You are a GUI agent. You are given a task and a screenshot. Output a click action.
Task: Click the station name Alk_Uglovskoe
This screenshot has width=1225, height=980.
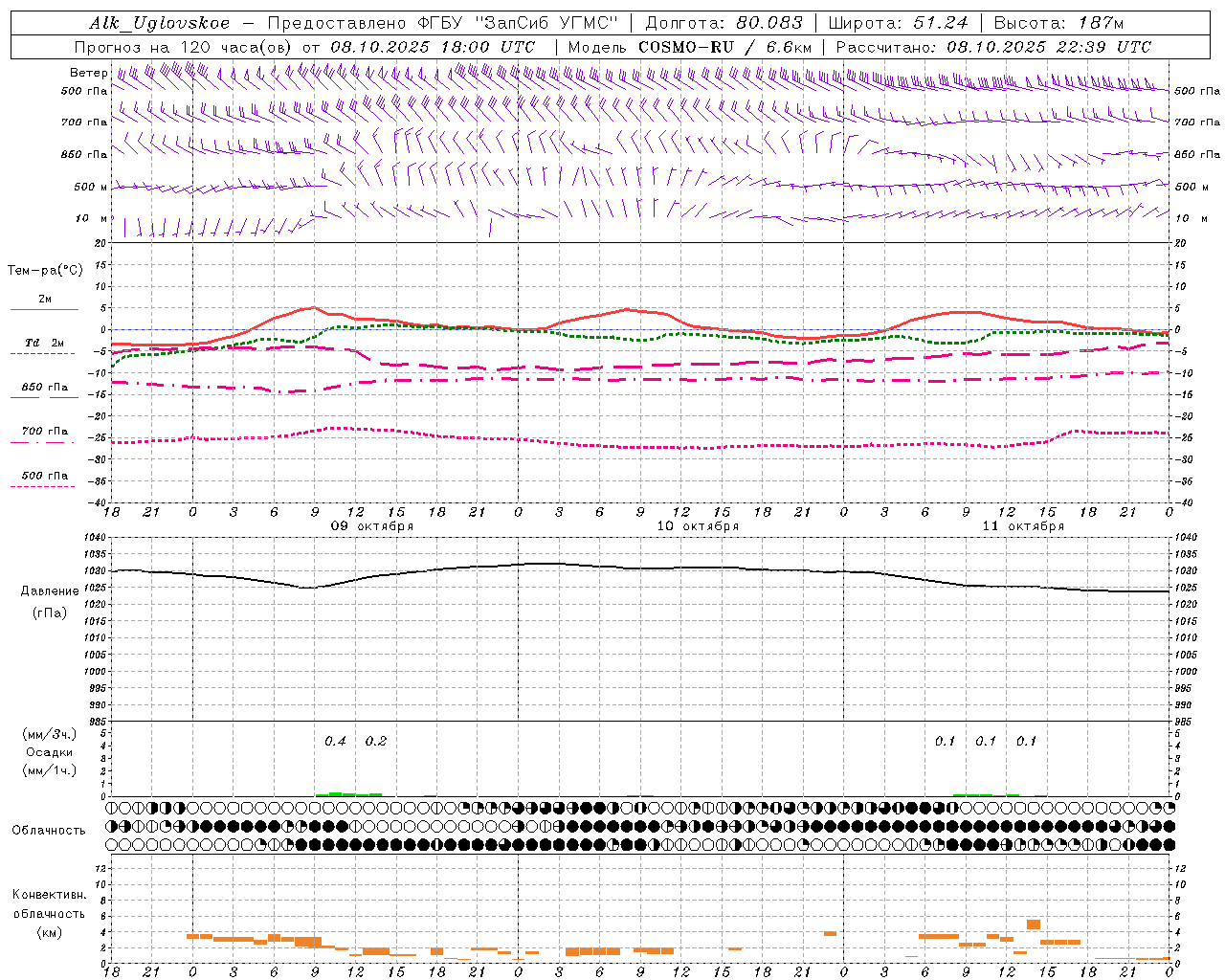(160, 23)
